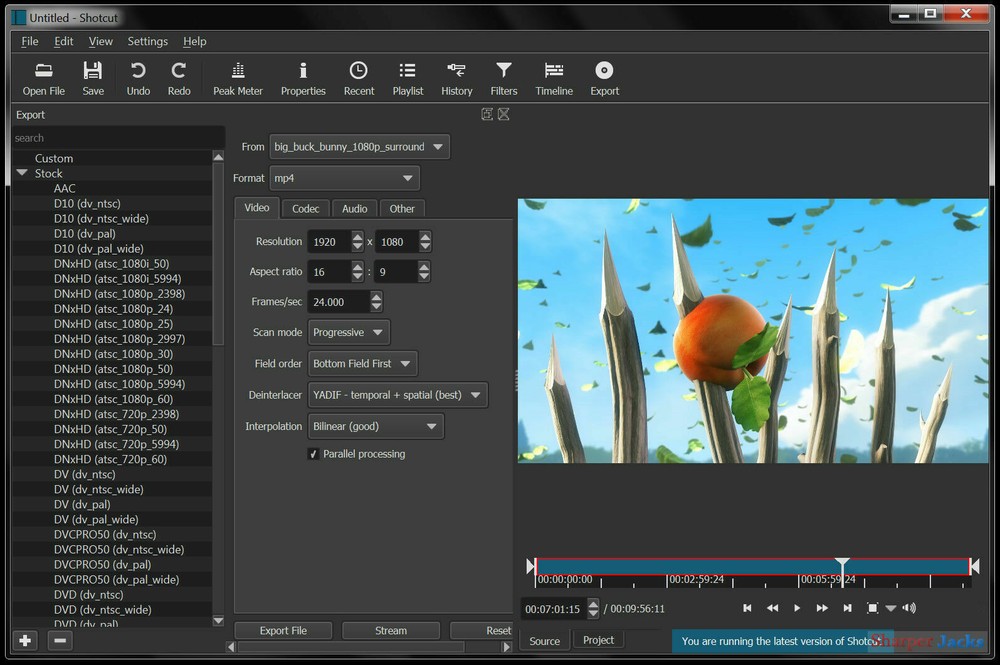1000x665 pixels.
Task: Open the Deinterlacer dropdown
Action: tap(397, 394)
